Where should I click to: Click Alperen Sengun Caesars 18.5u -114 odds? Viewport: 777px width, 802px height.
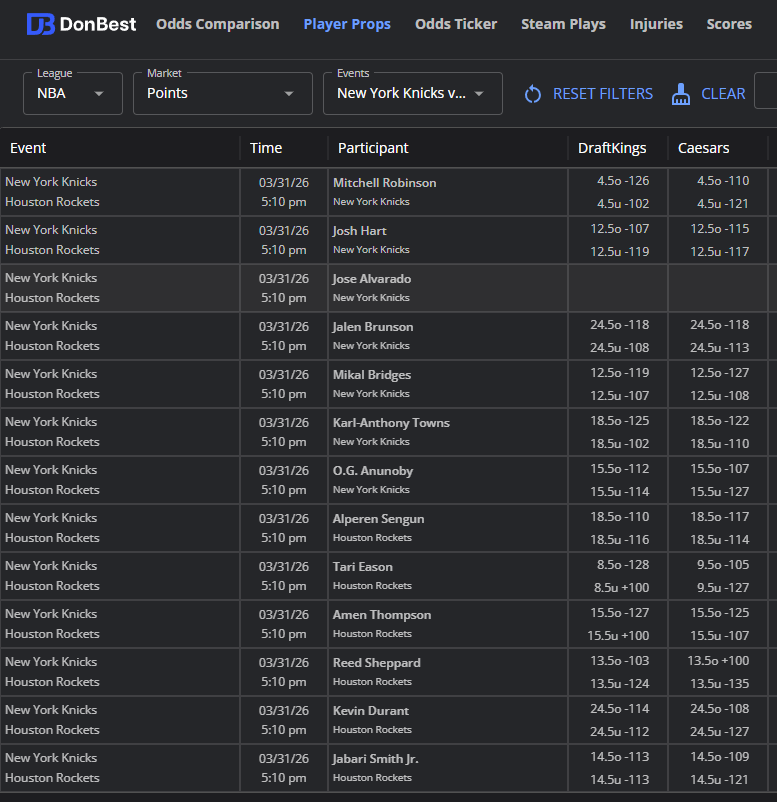(720, 540)
